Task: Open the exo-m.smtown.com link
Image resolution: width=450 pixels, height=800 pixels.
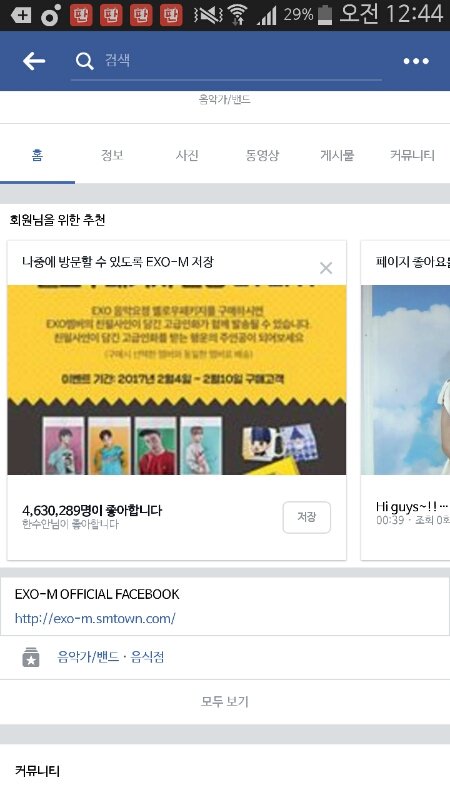Action: 95,618
